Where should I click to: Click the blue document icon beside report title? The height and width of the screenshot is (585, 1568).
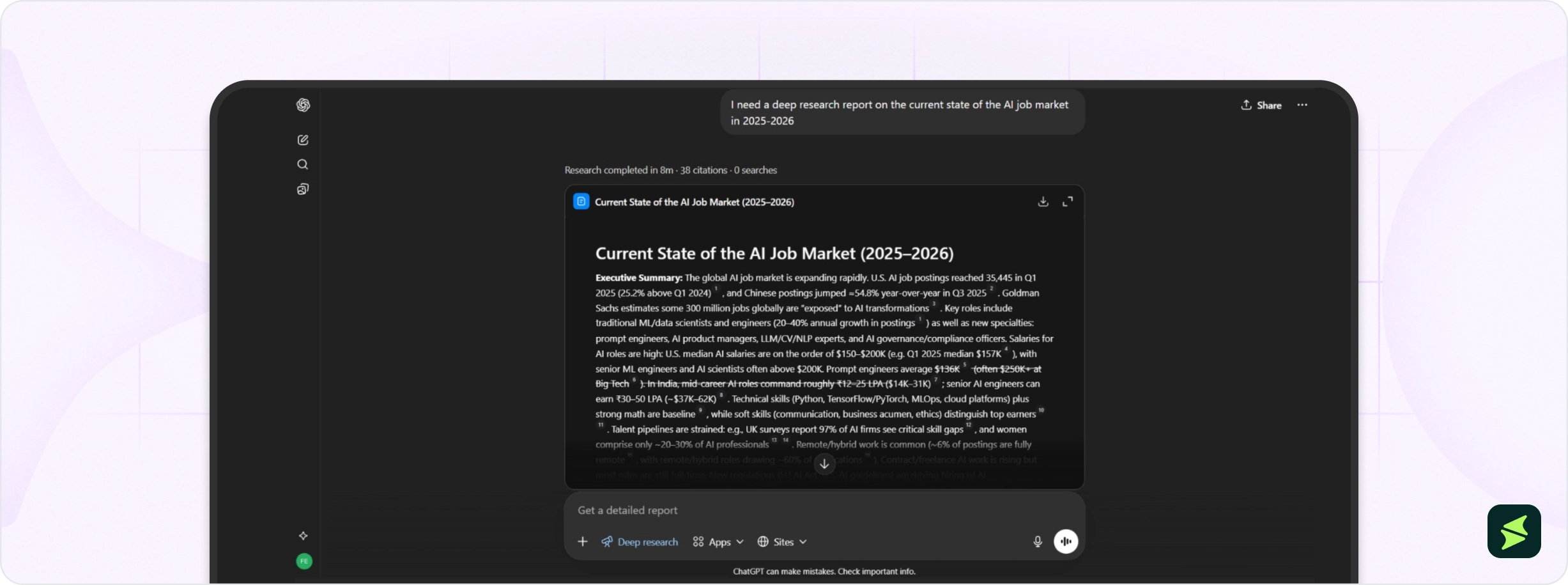tap(581, 201)
